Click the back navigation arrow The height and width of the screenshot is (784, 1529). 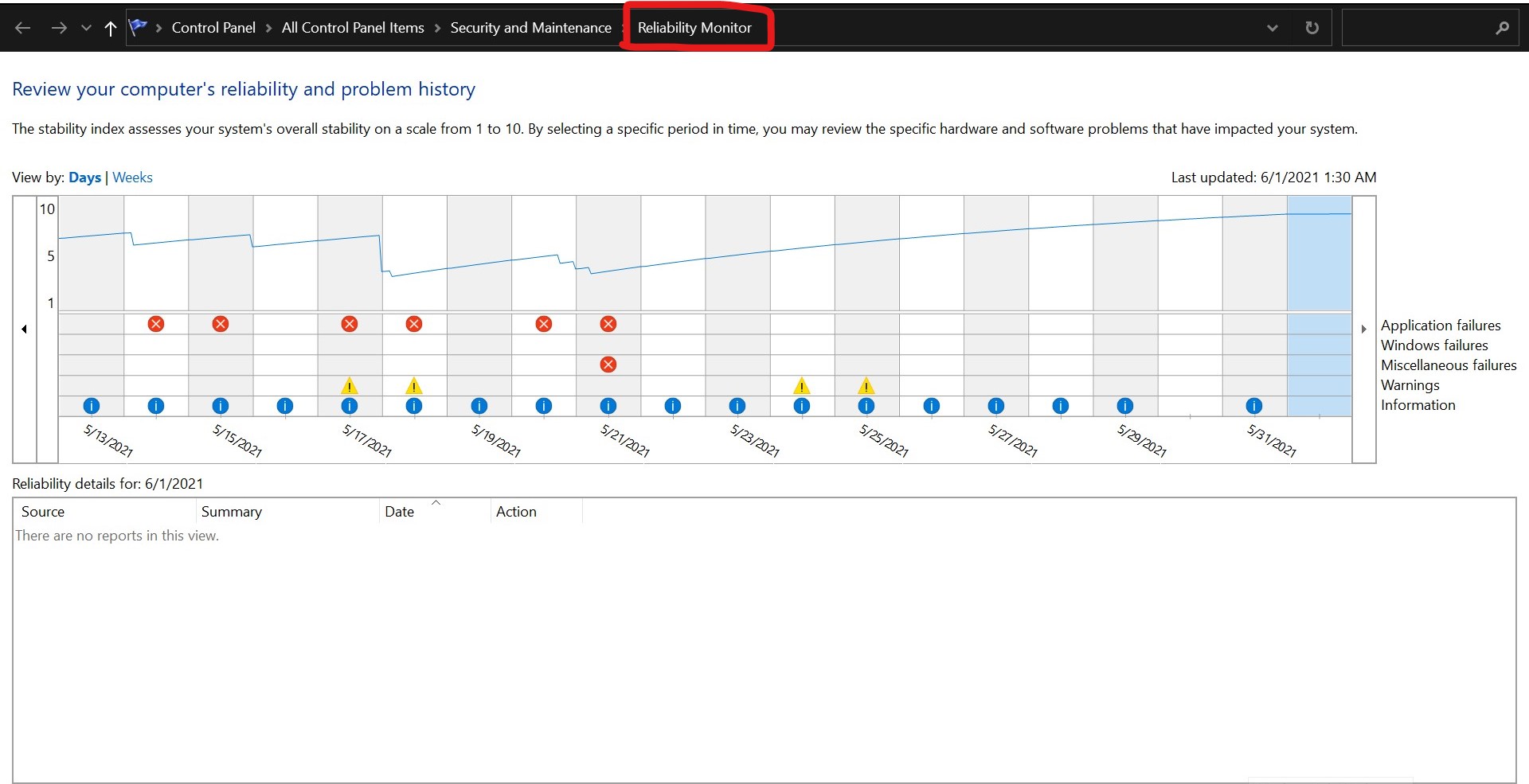click(x=23, y=27)
